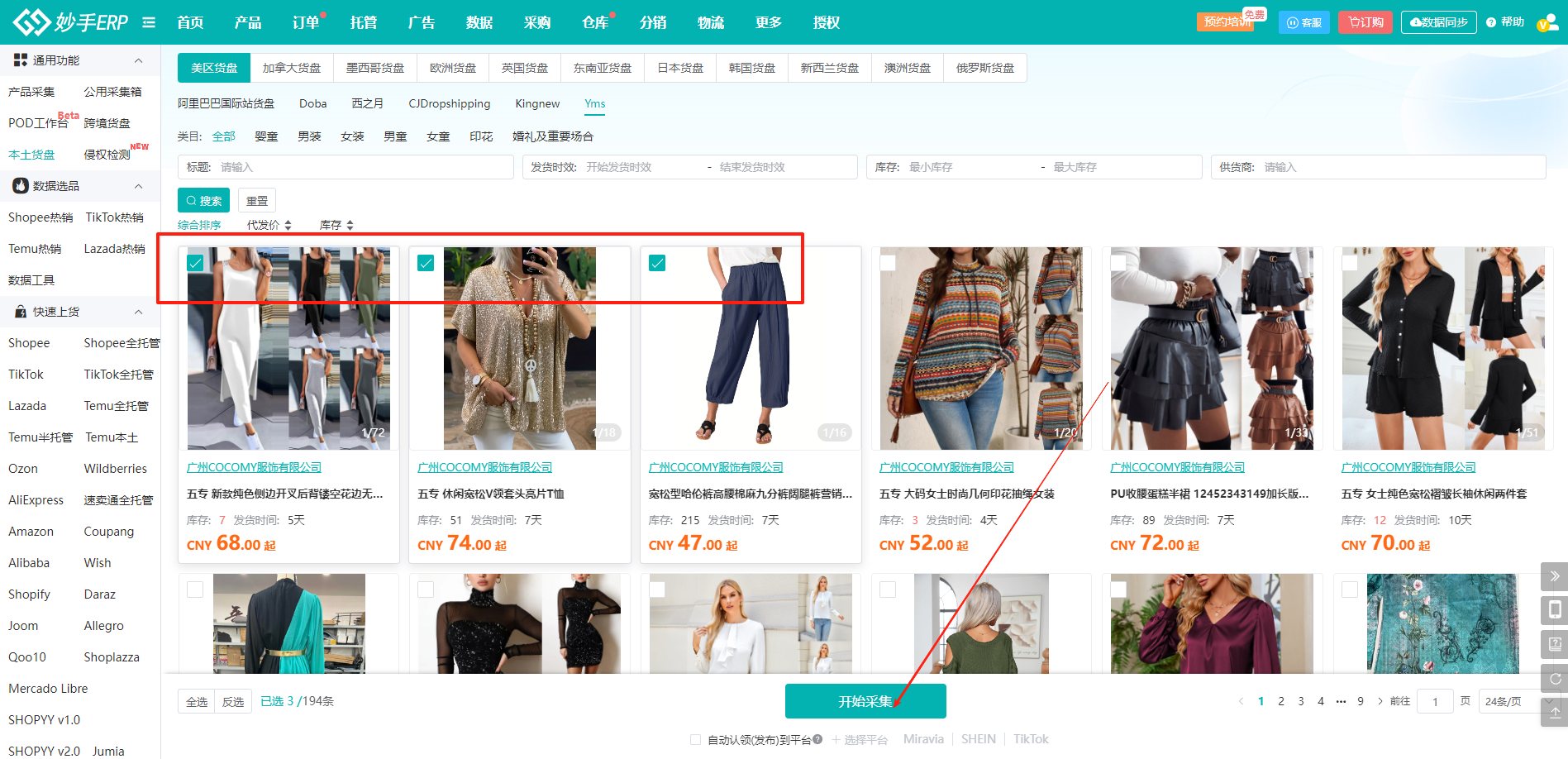Click the pagination ellipsis more pages
This screenshot has width=1568, height=759.
[x=1341, y=701]
